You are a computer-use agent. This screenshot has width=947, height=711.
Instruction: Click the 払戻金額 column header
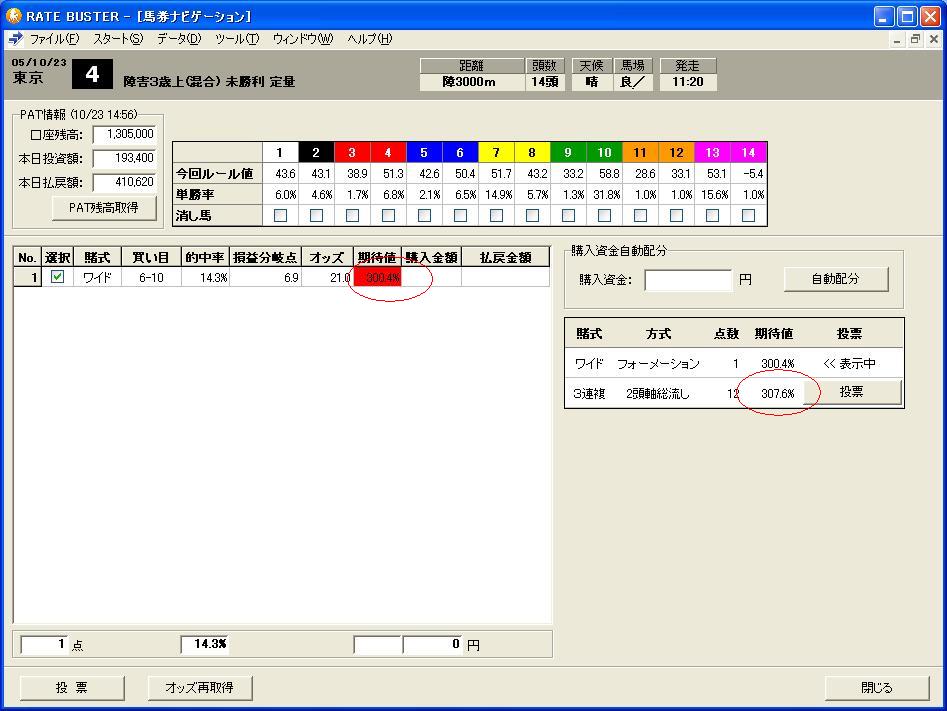(x=506, y=257)
